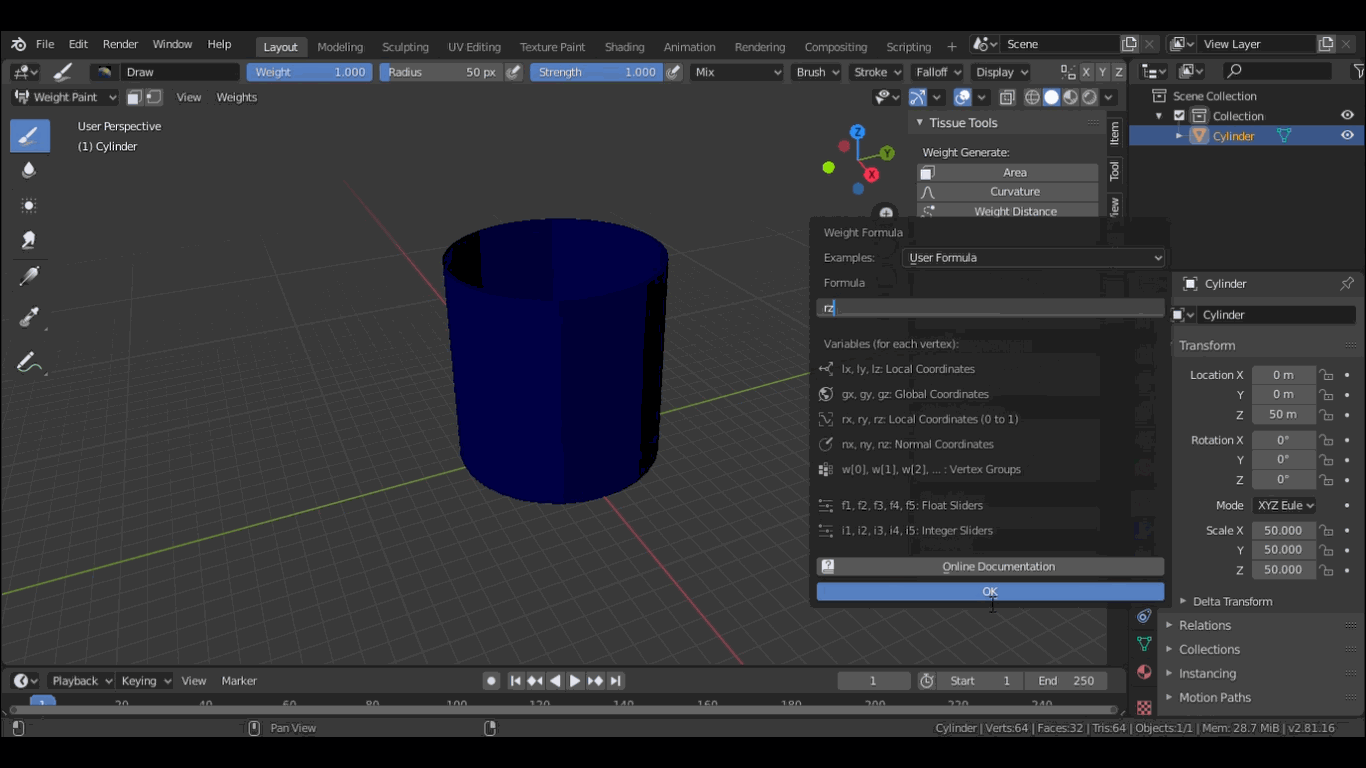This screenshot has width=1366, height=768.
Task: Click the pin icon in Properties header
Action: [1346, 284]
